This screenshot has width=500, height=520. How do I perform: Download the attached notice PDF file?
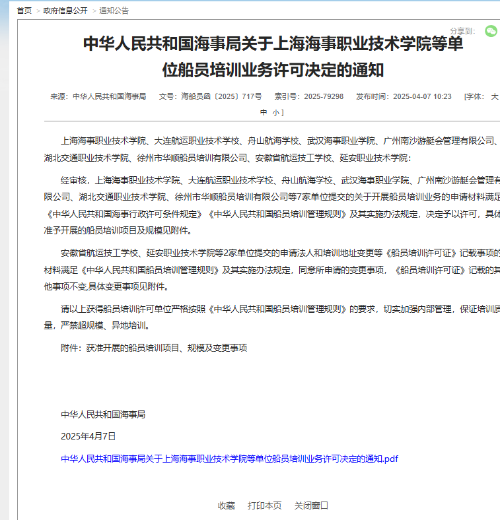pos(229,459)
